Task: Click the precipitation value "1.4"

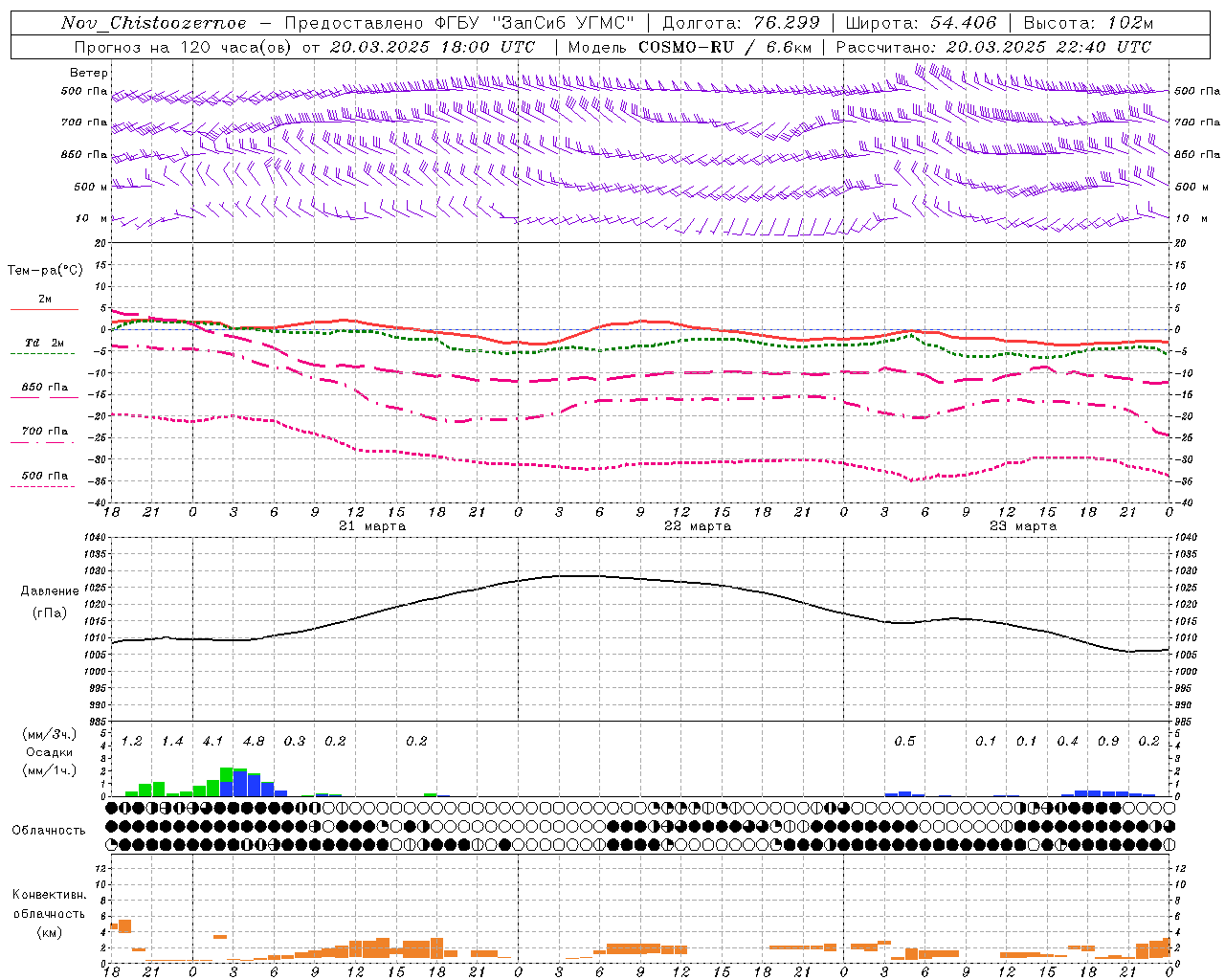Action: pyautogui.click(x=172, y=742)
